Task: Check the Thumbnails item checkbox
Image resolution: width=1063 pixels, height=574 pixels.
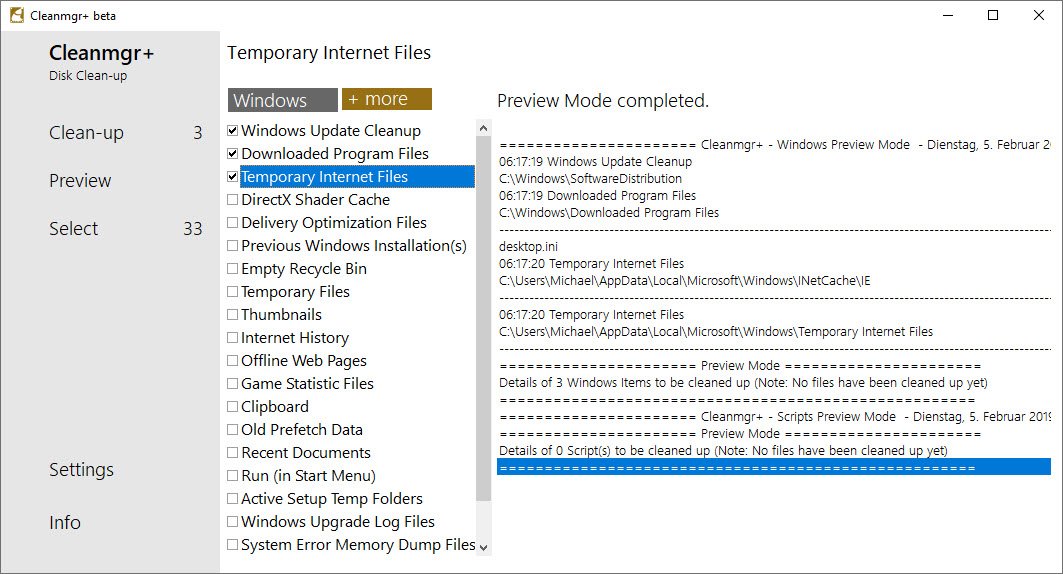Action: pyautogui.click(x=232, y=315)
